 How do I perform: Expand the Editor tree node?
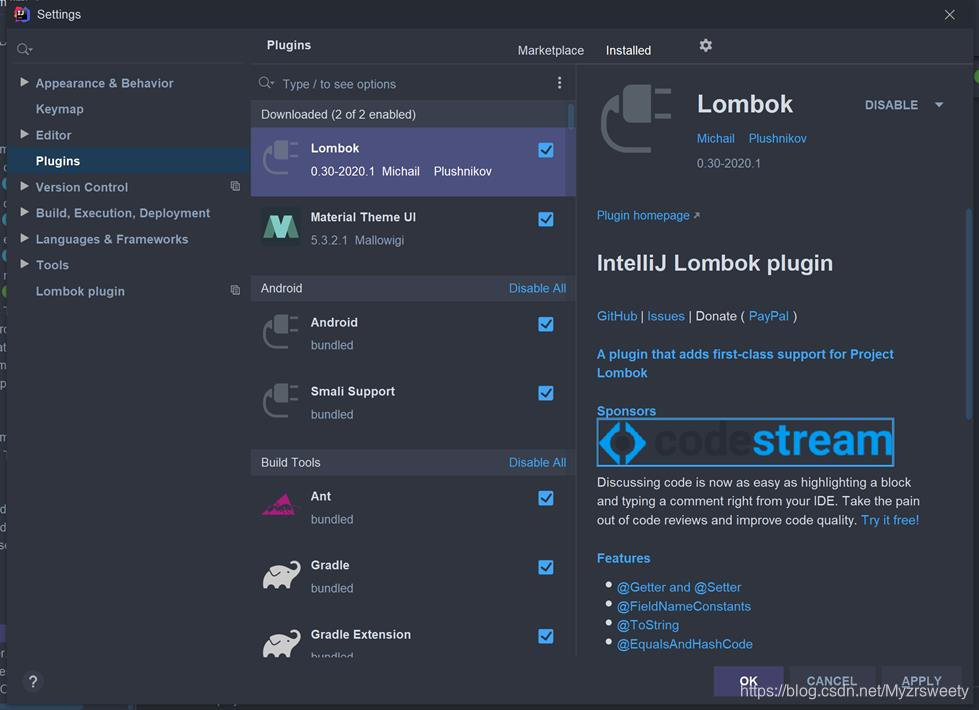[24, 134]
